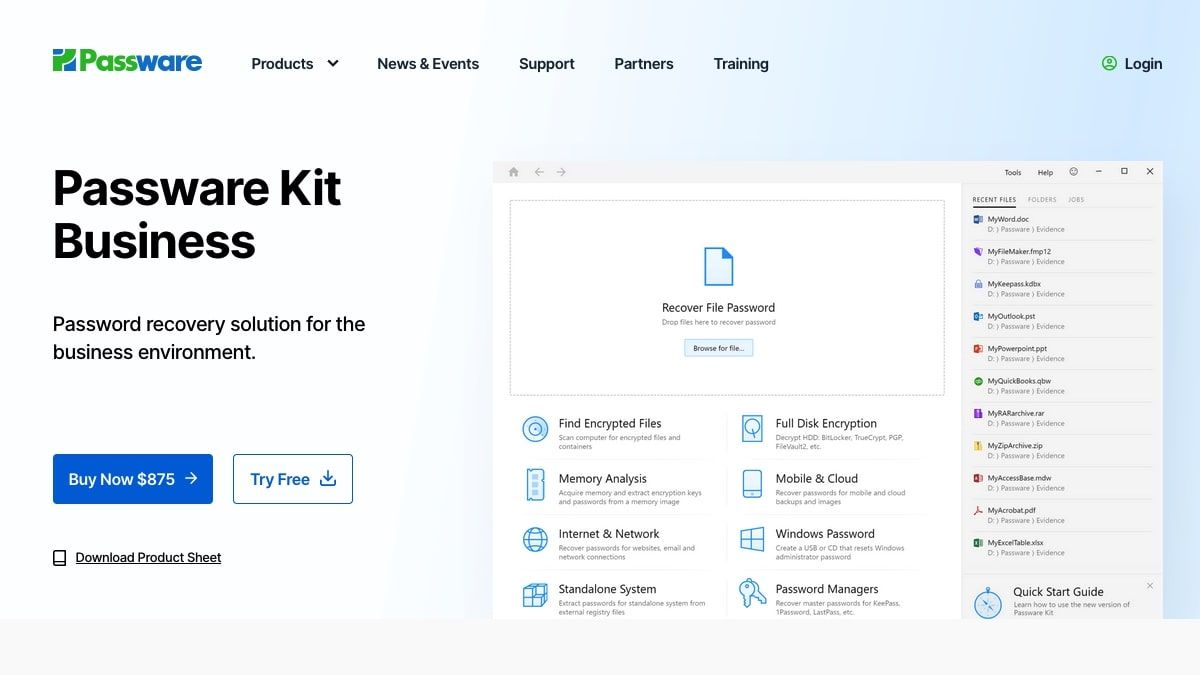1200x675 pixels.
Task: Open the Tools menu
Action: (1012, 172)
